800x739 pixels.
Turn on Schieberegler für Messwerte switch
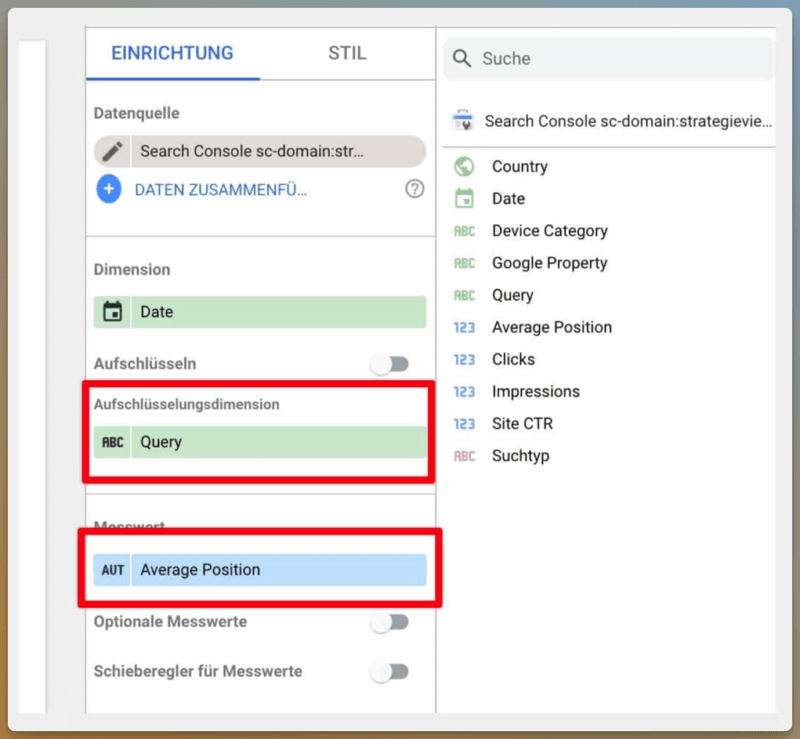[390, 672]
